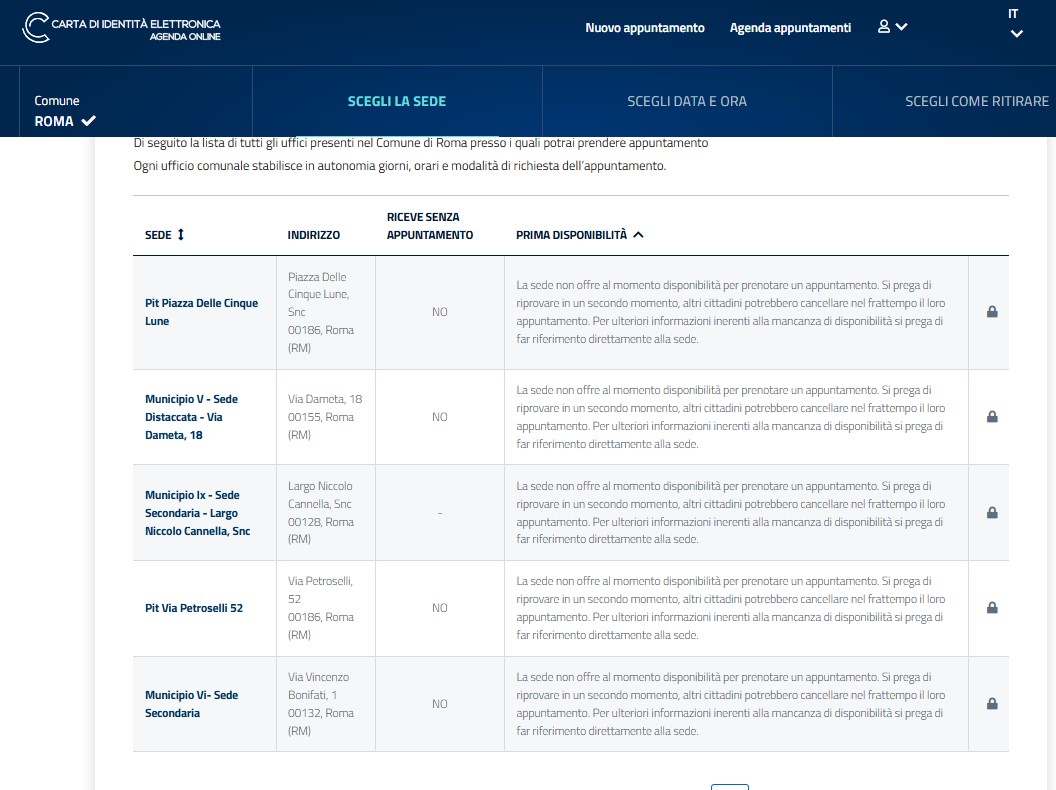This screenshot has width=1056, height=790.
Task: Open Municipio Ix - Sede Secondaria office
Action: click(197, 513)
